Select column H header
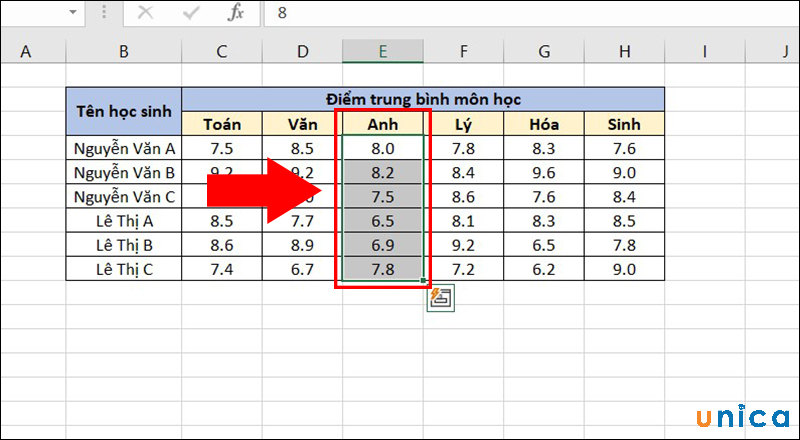This screenshot has width=800, height=440. click(624, 52)
